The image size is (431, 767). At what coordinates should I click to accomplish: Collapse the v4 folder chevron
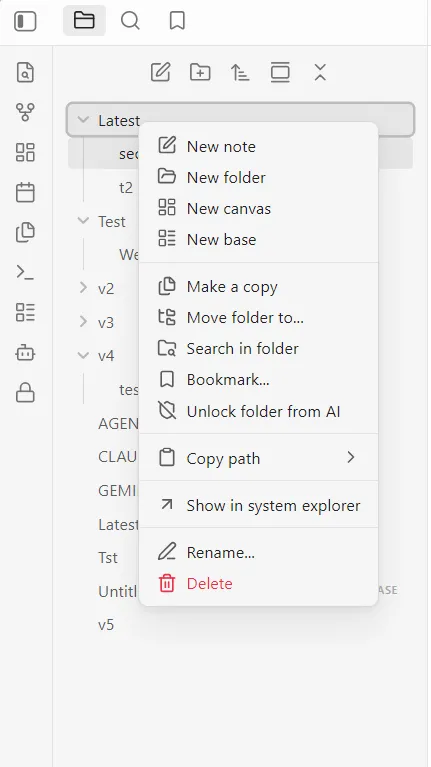click(x=83, y=356)
